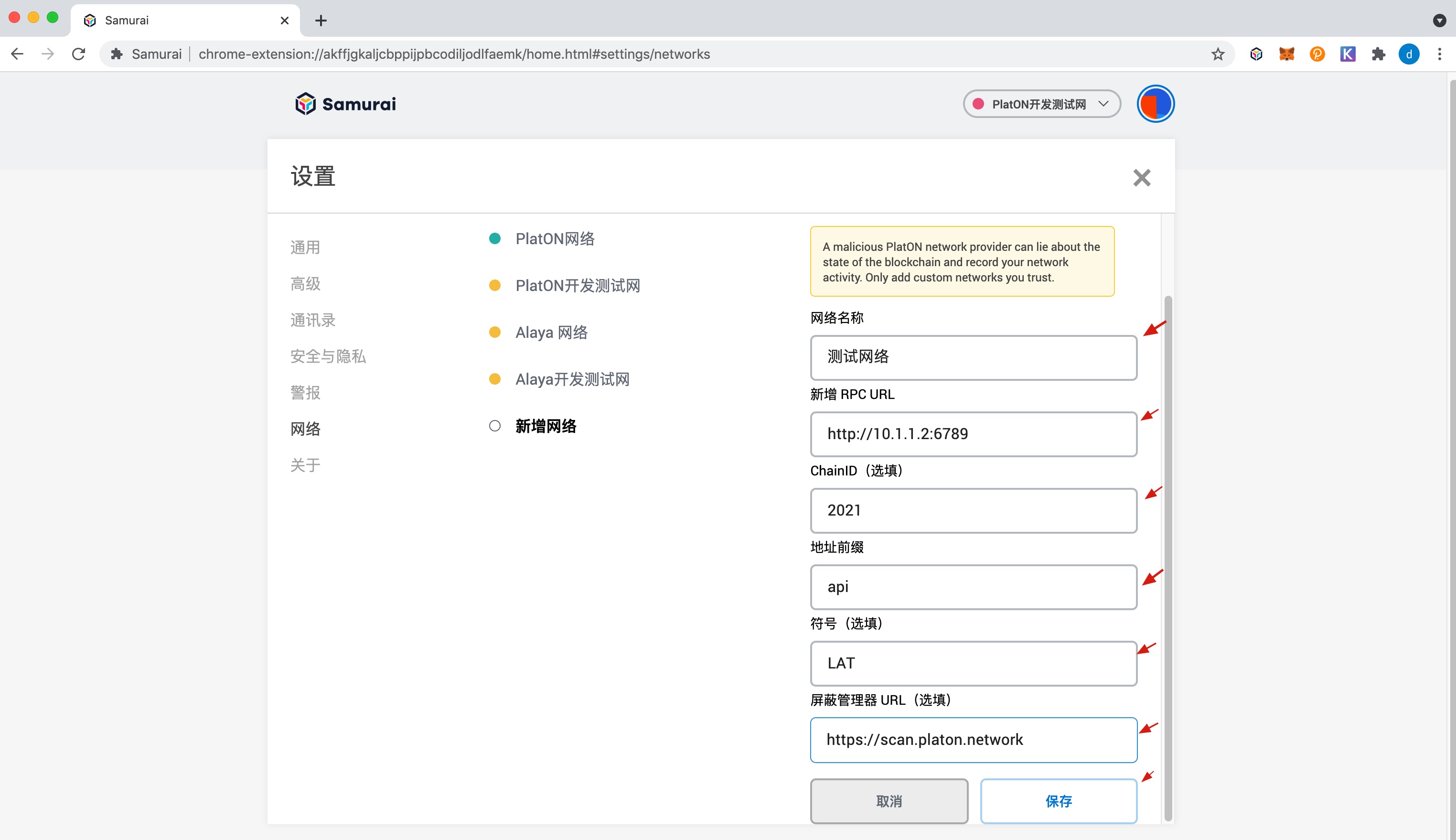Viewport: 1456px width, 840px height.
Task: Click the extension puzzle icon in address bar
Action: [117, 54]
